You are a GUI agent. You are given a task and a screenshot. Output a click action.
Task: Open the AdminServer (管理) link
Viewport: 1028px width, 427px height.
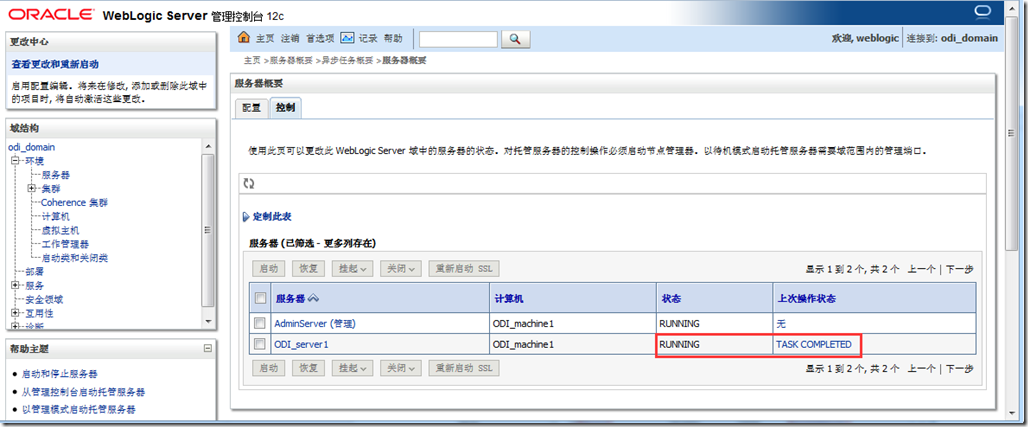315,323
